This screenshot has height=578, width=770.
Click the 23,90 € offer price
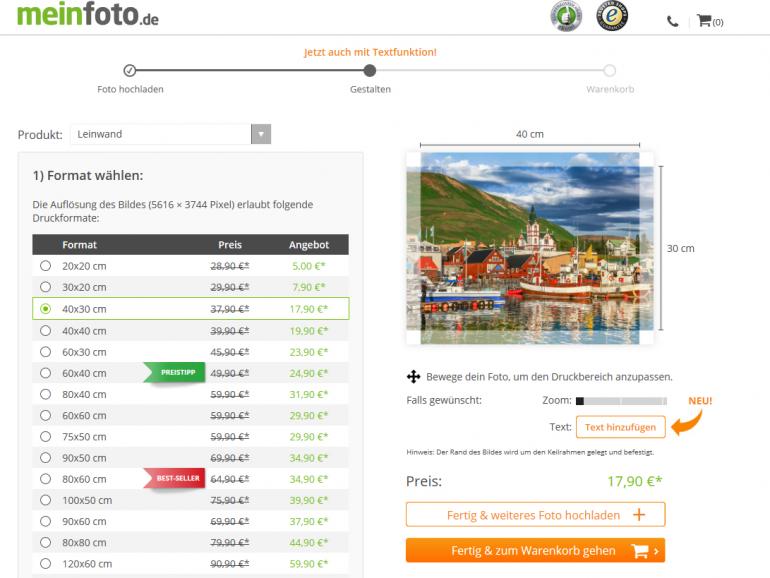click(308, 352)
